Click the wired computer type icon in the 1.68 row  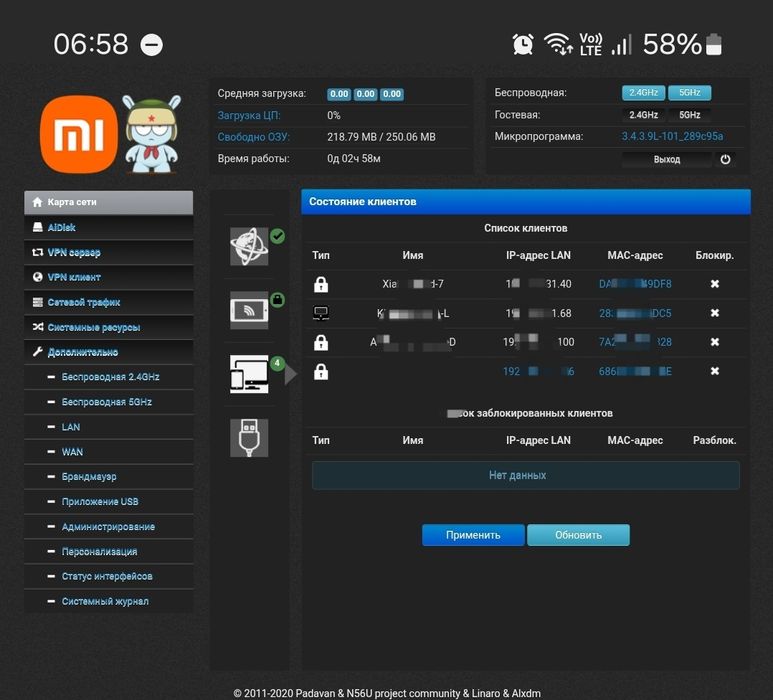tap(321, 313)
